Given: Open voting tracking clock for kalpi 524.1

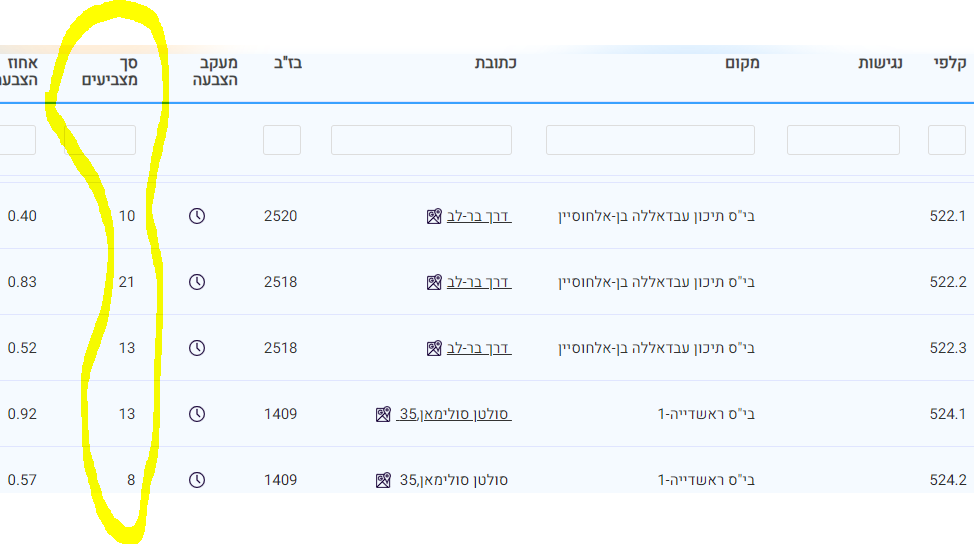Looking at the screenshot, I should click(197, 414).
